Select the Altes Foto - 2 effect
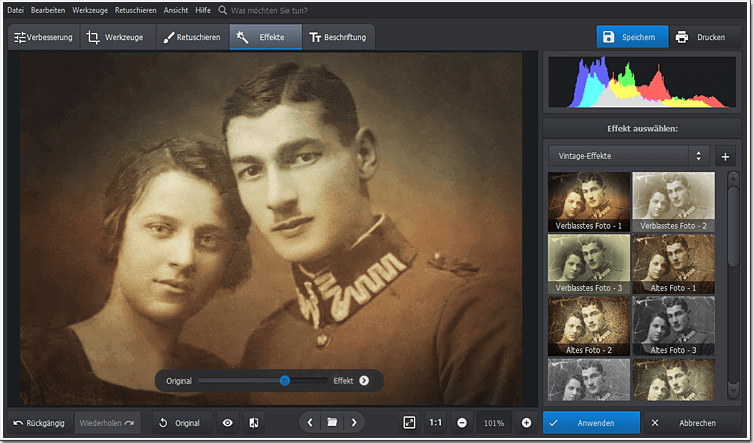The width and height of the screenshot is (754, 443). pyautogui.click(x=589, y=326)
